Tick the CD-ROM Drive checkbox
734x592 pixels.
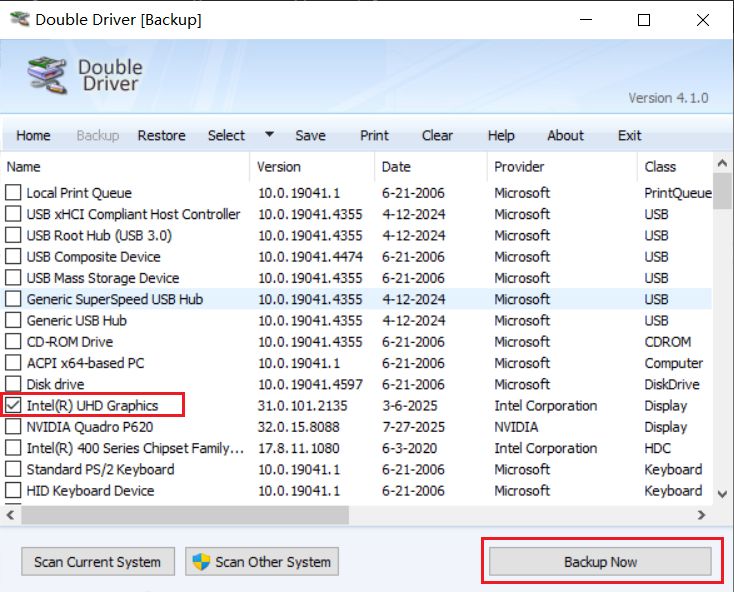[x=13, y=342]
